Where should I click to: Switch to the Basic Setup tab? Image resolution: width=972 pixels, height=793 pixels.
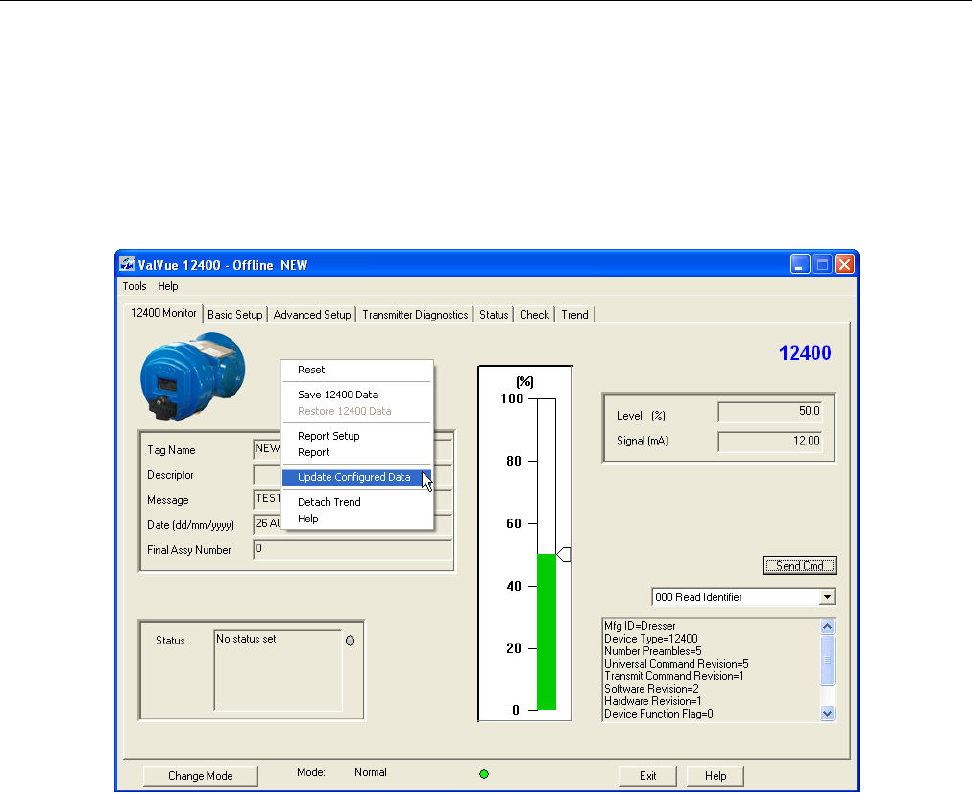point(235,314)
